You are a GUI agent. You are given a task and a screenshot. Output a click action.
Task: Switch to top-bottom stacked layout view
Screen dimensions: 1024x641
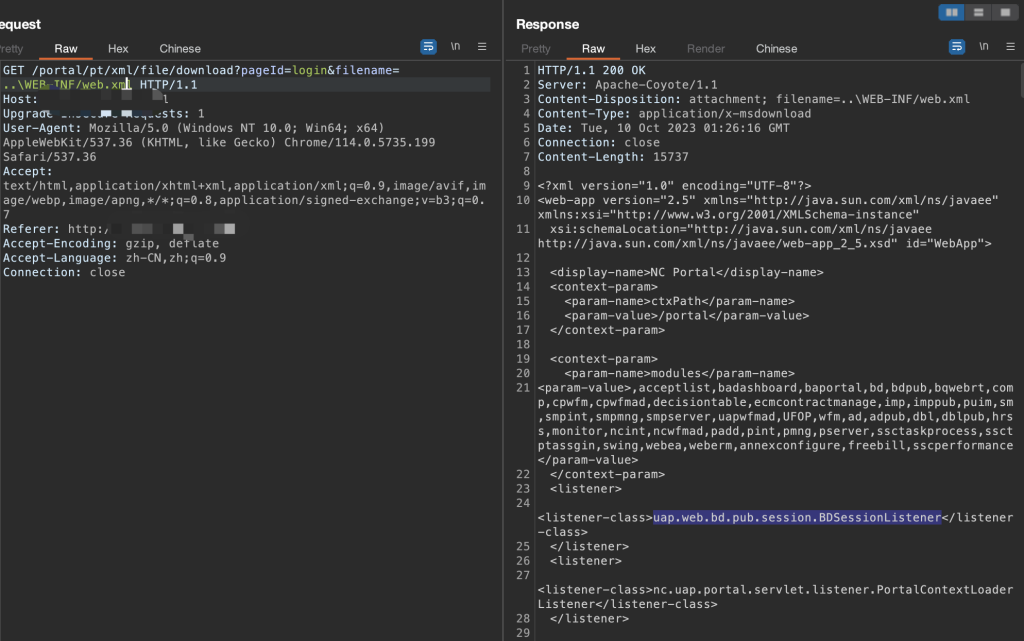coord(978,12)
